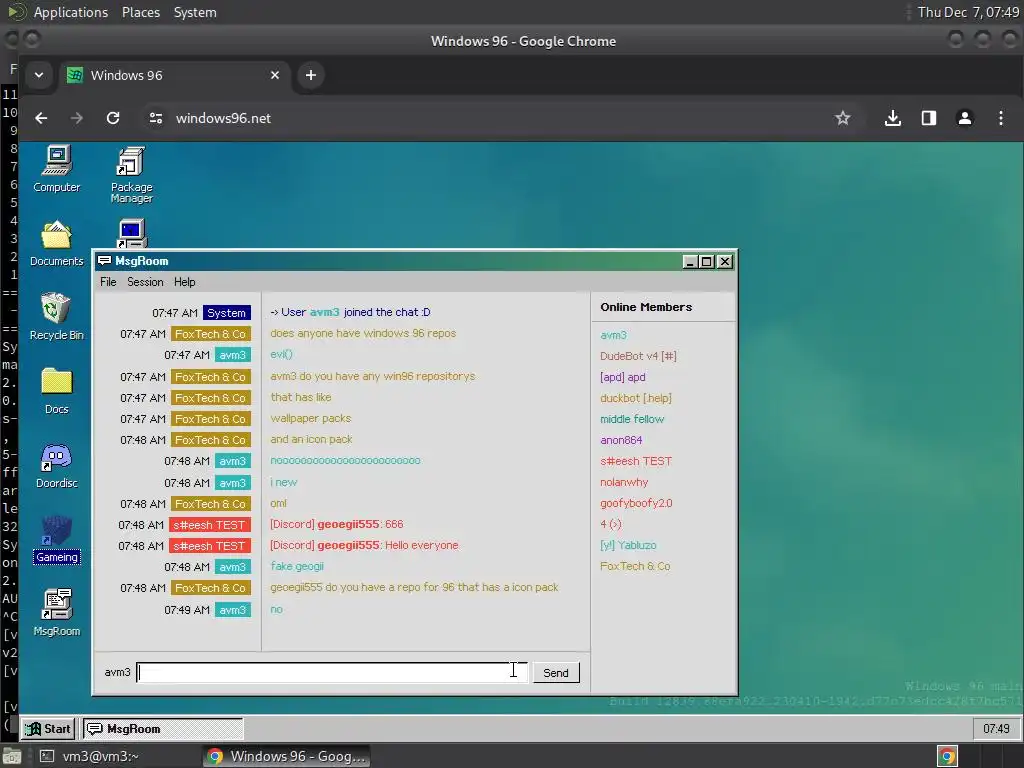Open the Places menu in the top panel
The height and width of the screenshot is (768, 1024).
point(140,12)
